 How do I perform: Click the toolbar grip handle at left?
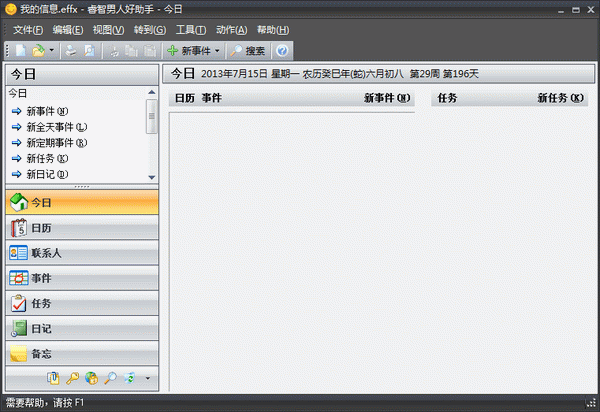click(x=7, y=50)
